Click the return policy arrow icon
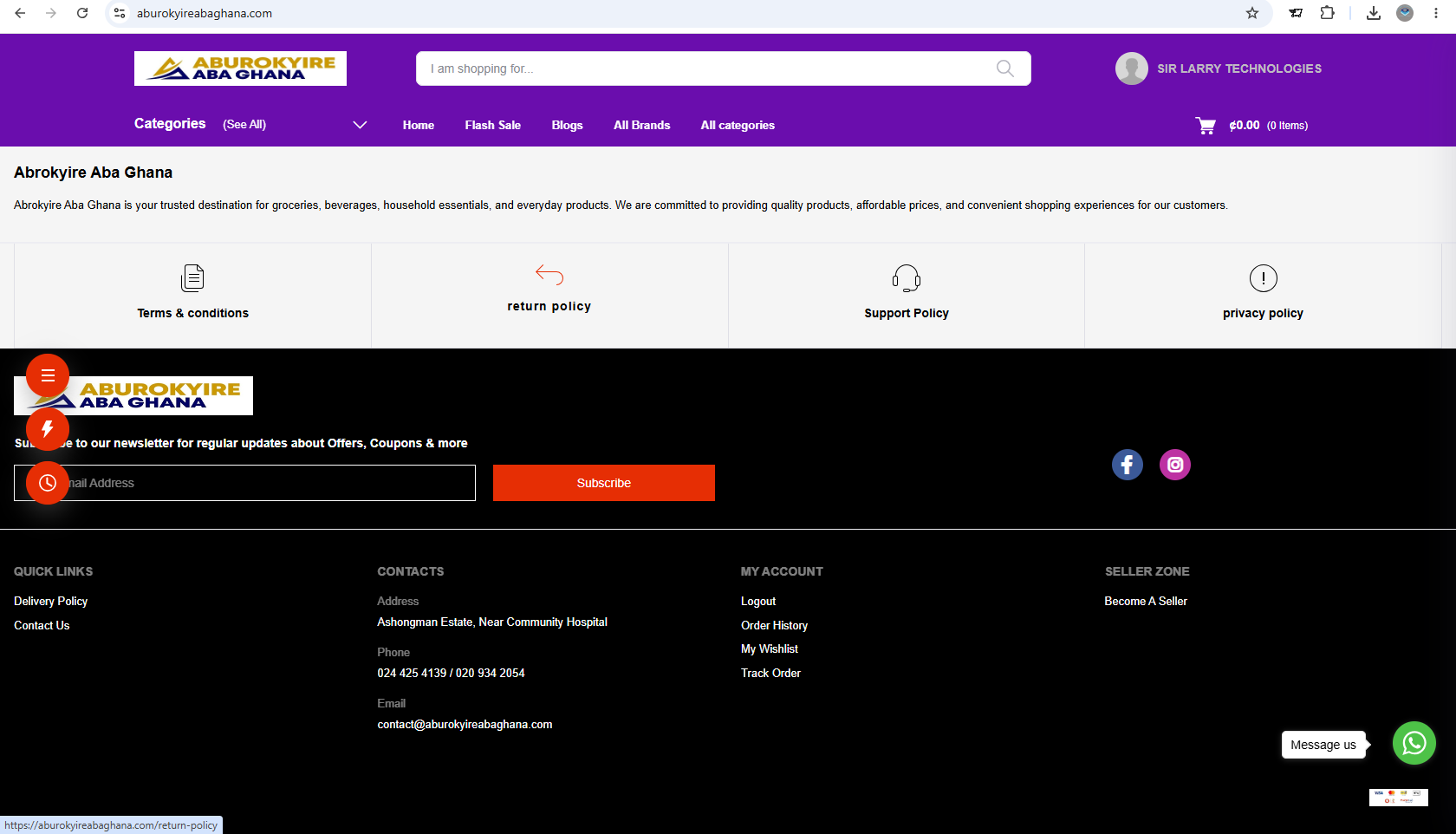Image resolution: width=1456 pixels, height=834 pixels. pyautogui.click(x=549, y=275)
